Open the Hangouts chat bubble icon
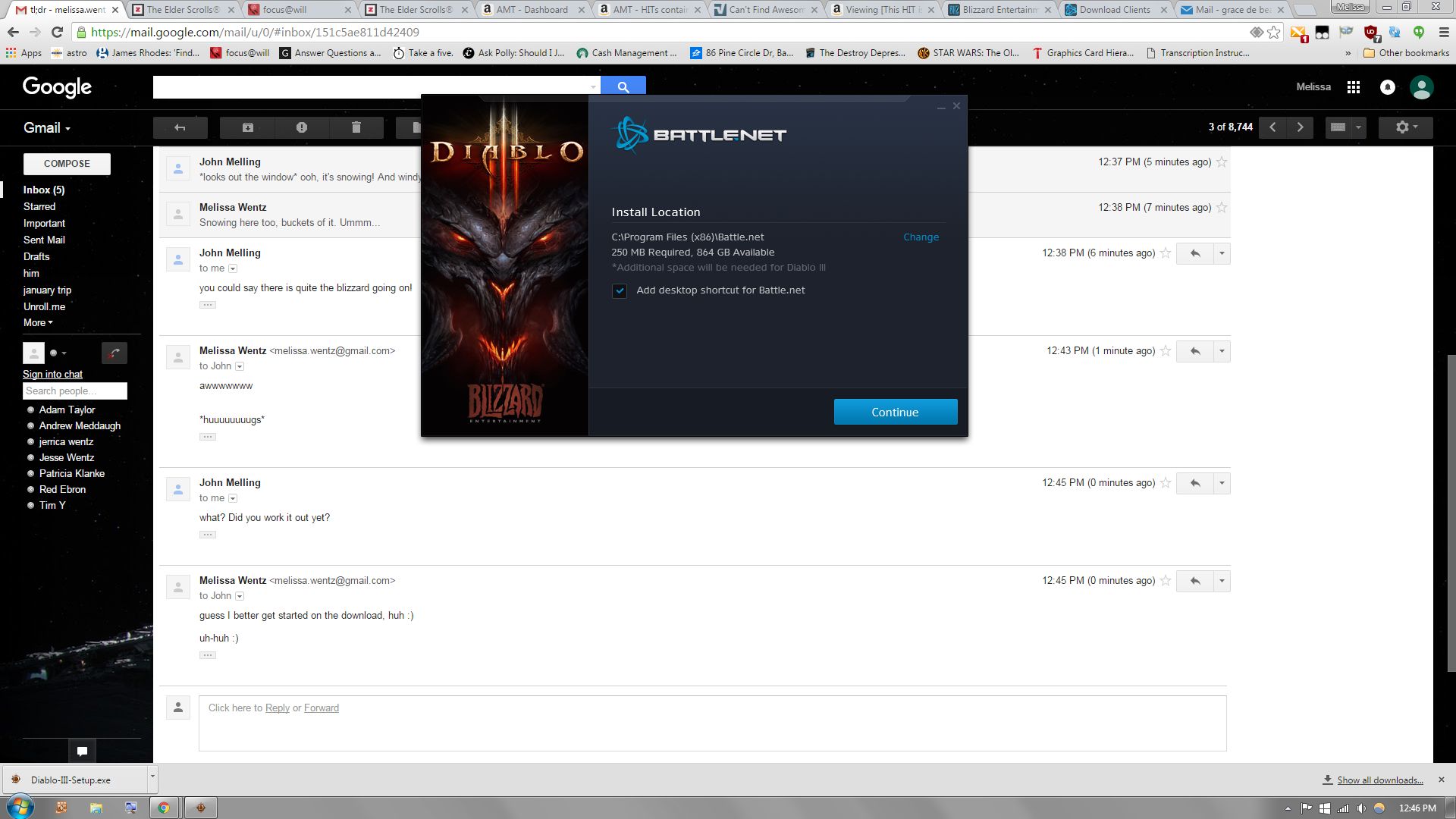The width and height of the screenshot is (1456, 819). 82,752
